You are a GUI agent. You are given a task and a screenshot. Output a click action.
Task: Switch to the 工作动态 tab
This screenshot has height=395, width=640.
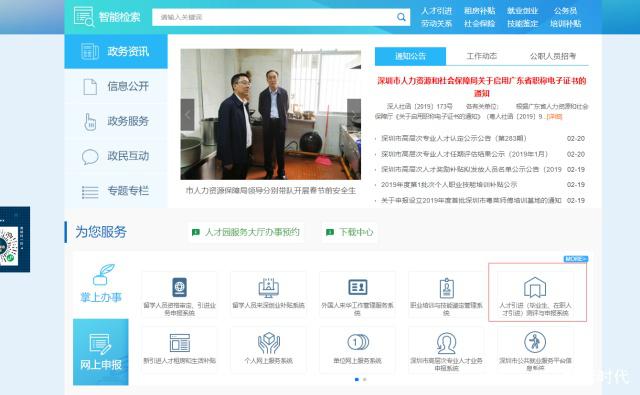482,56
